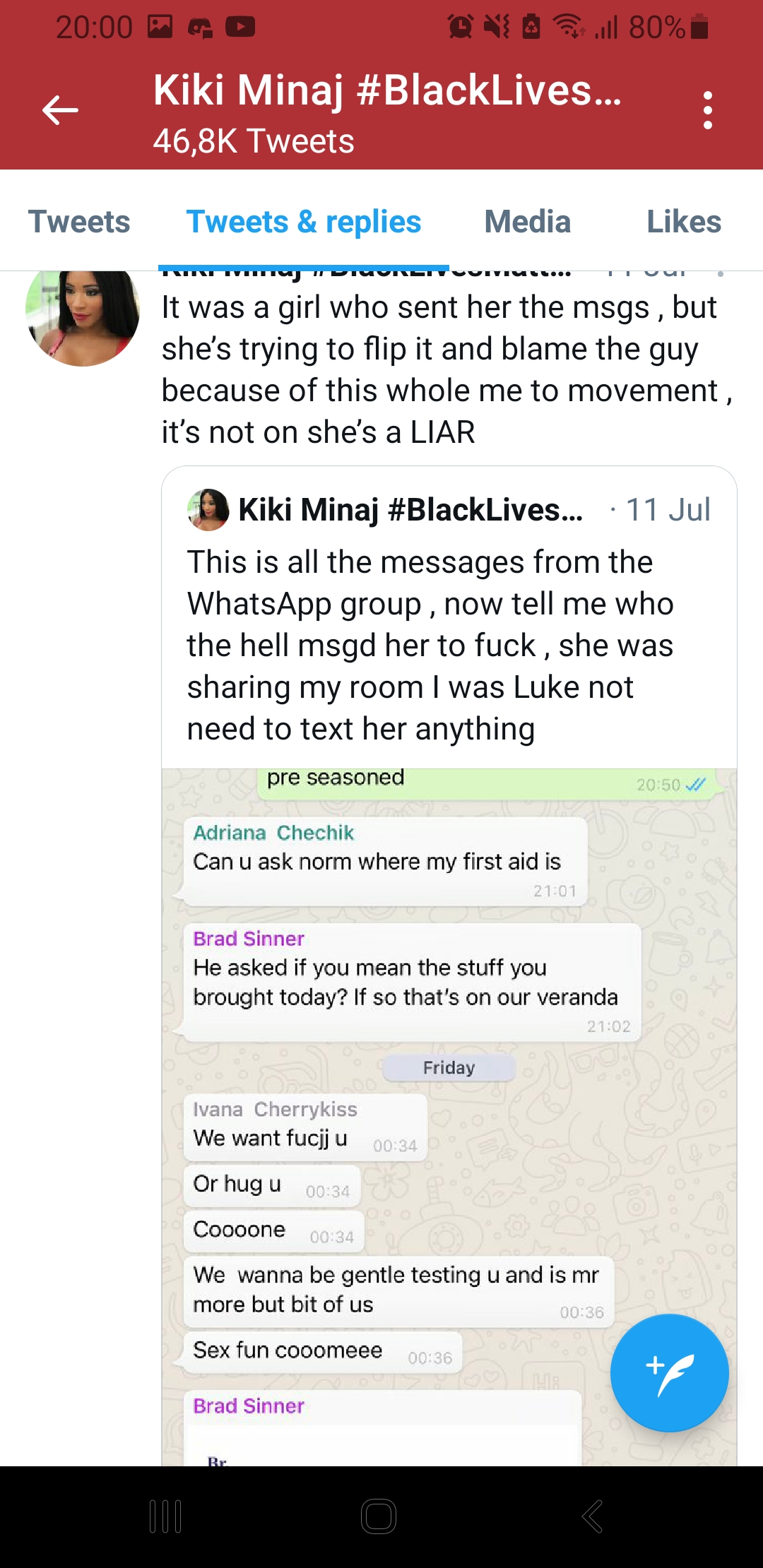Switch to the Tweets tab
This screenshot has height=1568, width=763.
(x=79, y=222)
